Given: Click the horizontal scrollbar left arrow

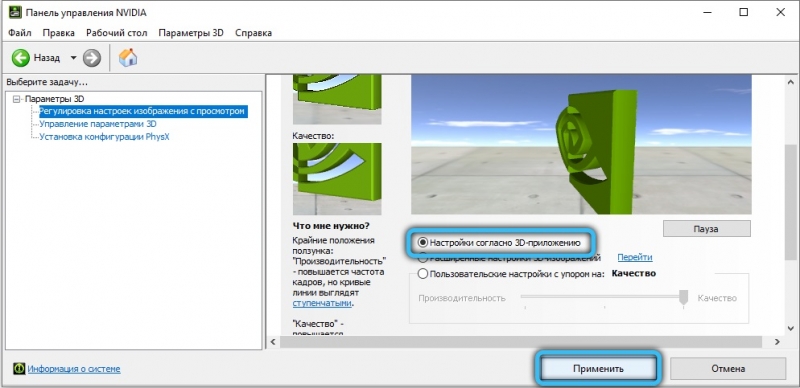Looking at the screenshot, I should click(273, 342).
